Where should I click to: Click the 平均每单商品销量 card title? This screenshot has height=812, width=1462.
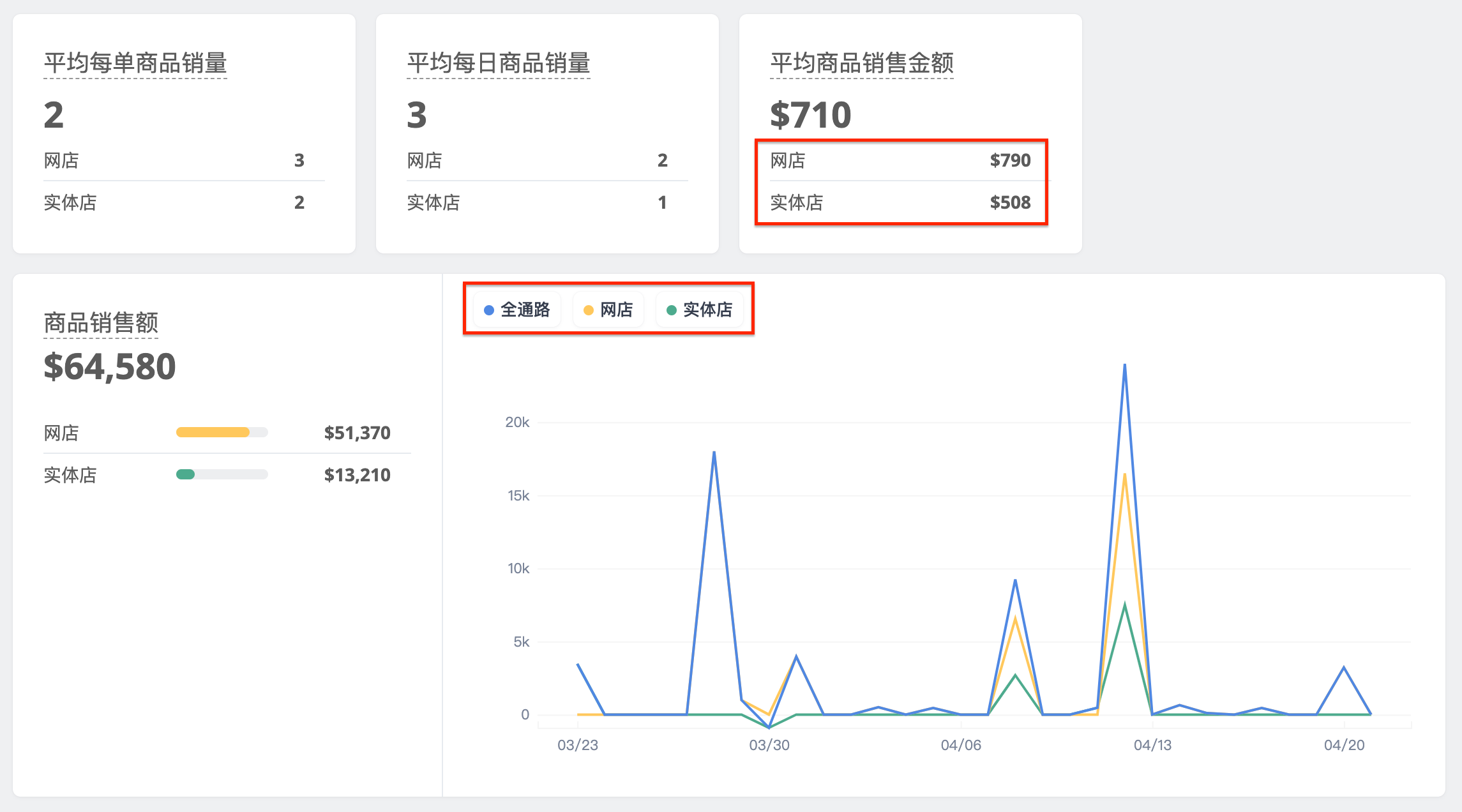(135, 63)
